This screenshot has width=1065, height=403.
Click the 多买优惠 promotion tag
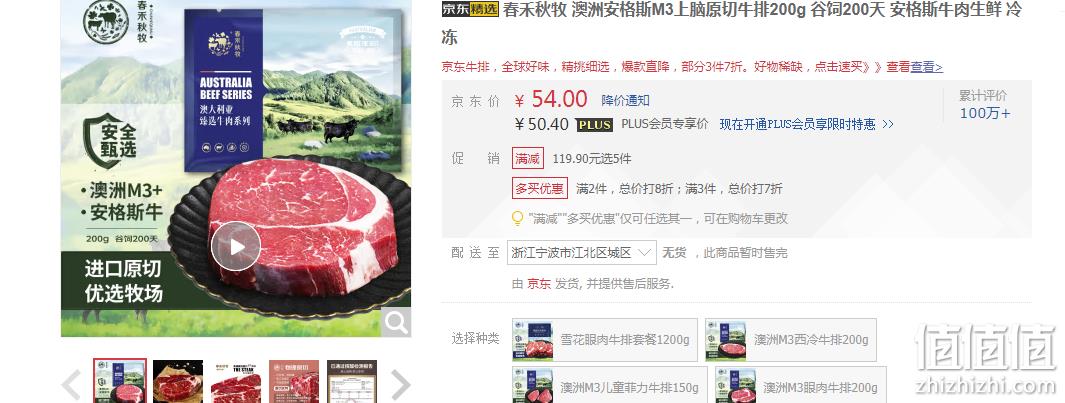coord(540,188)
